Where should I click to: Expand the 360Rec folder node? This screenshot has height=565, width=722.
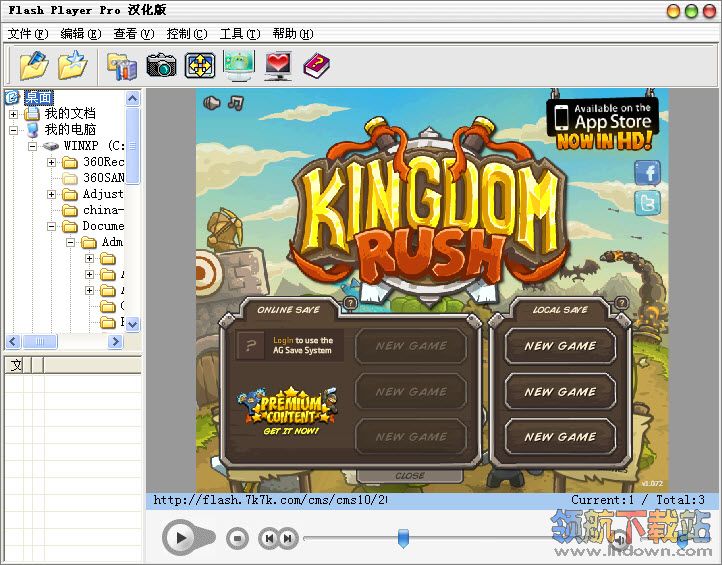click(52, 162)
